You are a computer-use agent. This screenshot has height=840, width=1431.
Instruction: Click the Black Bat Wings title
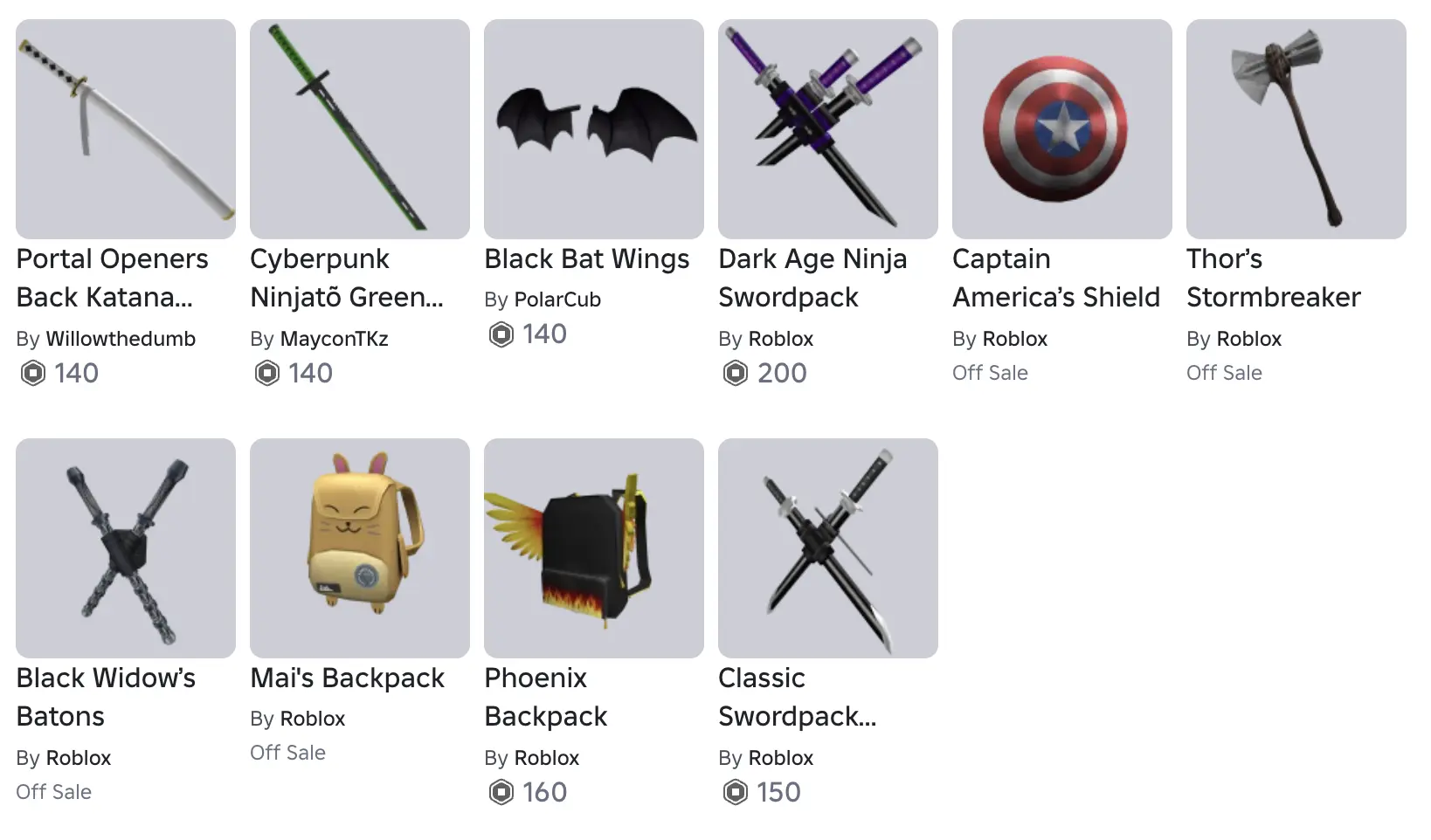click(x=587, y=259)
